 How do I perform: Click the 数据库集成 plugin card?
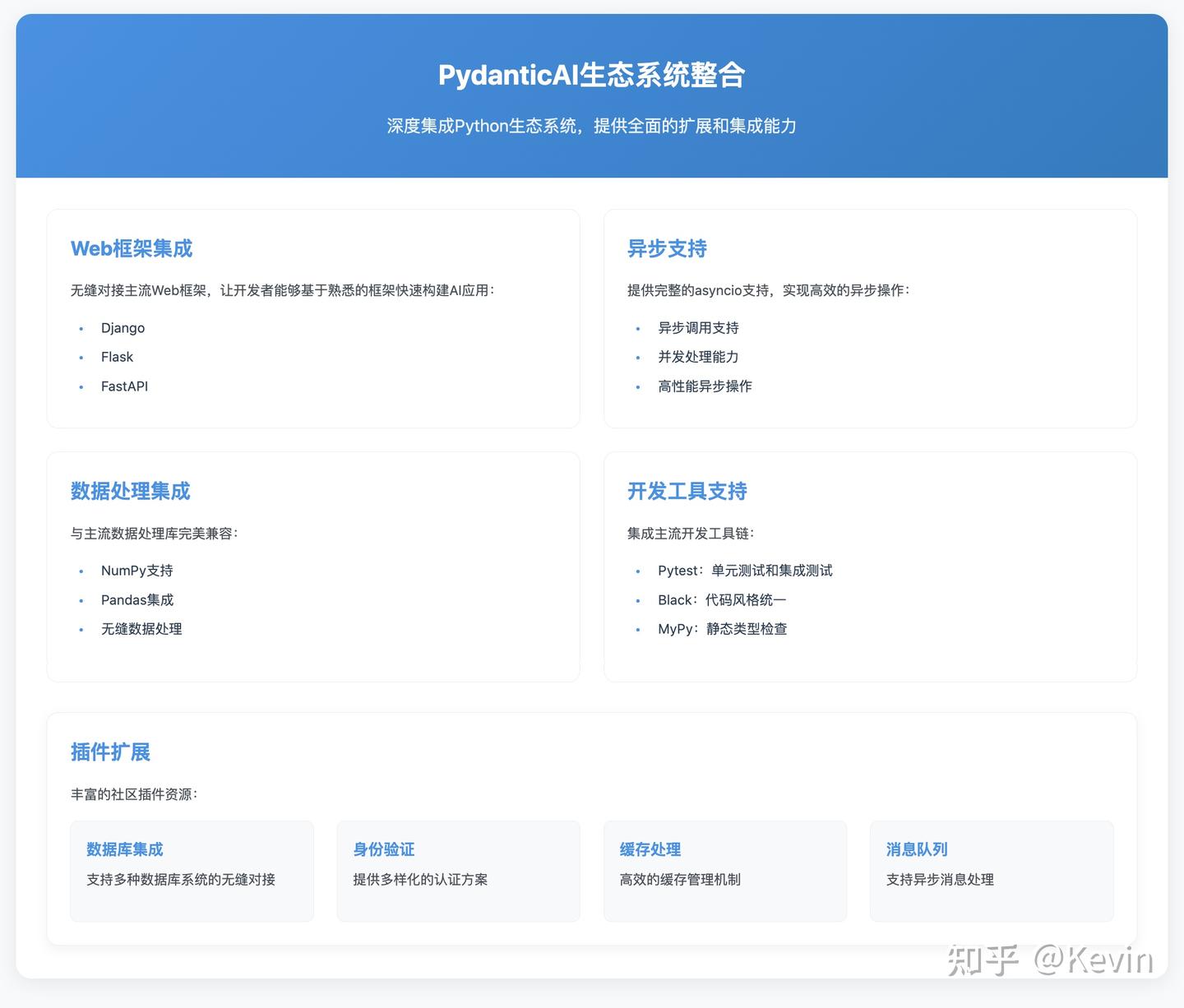[x=192, y=871]
